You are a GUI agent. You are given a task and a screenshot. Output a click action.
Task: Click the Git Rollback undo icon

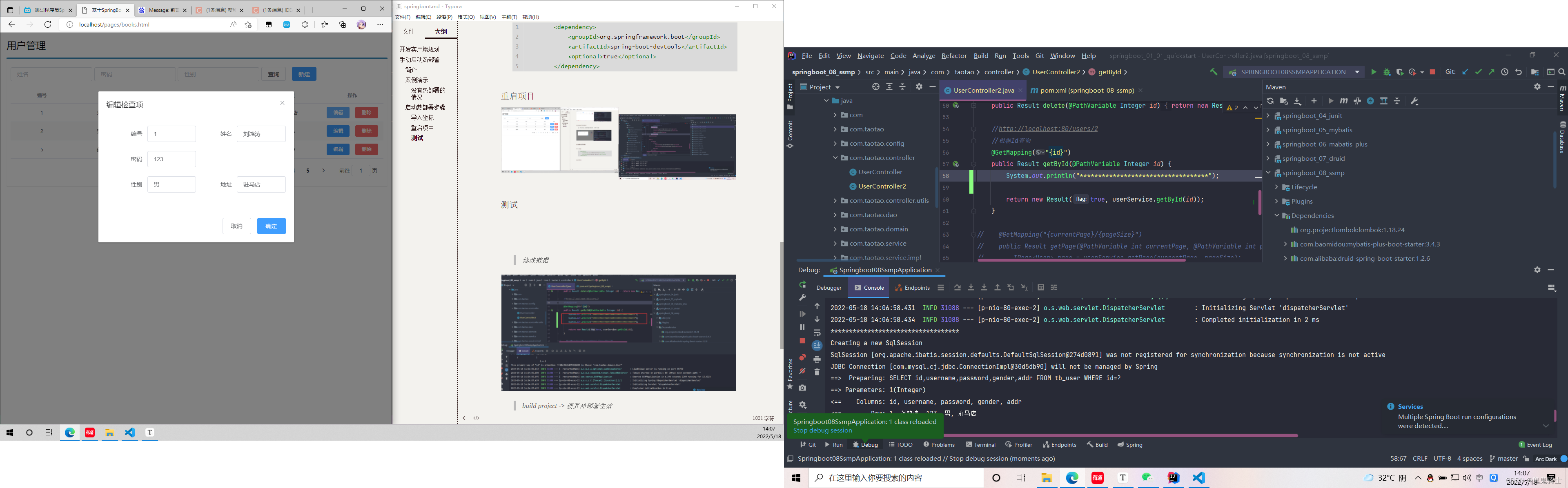tap(1519, 72)
